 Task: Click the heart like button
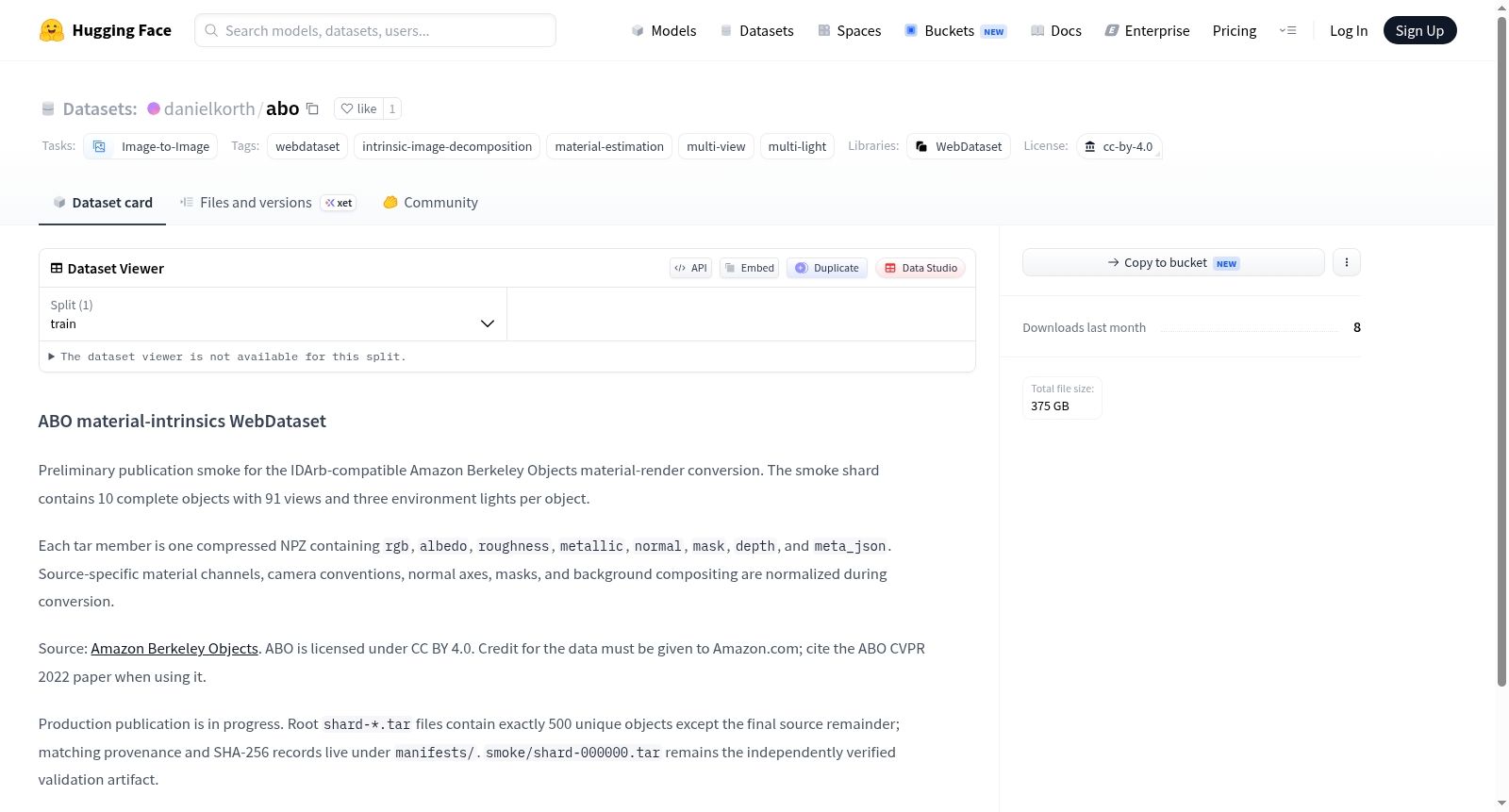[x=358, y=108]
